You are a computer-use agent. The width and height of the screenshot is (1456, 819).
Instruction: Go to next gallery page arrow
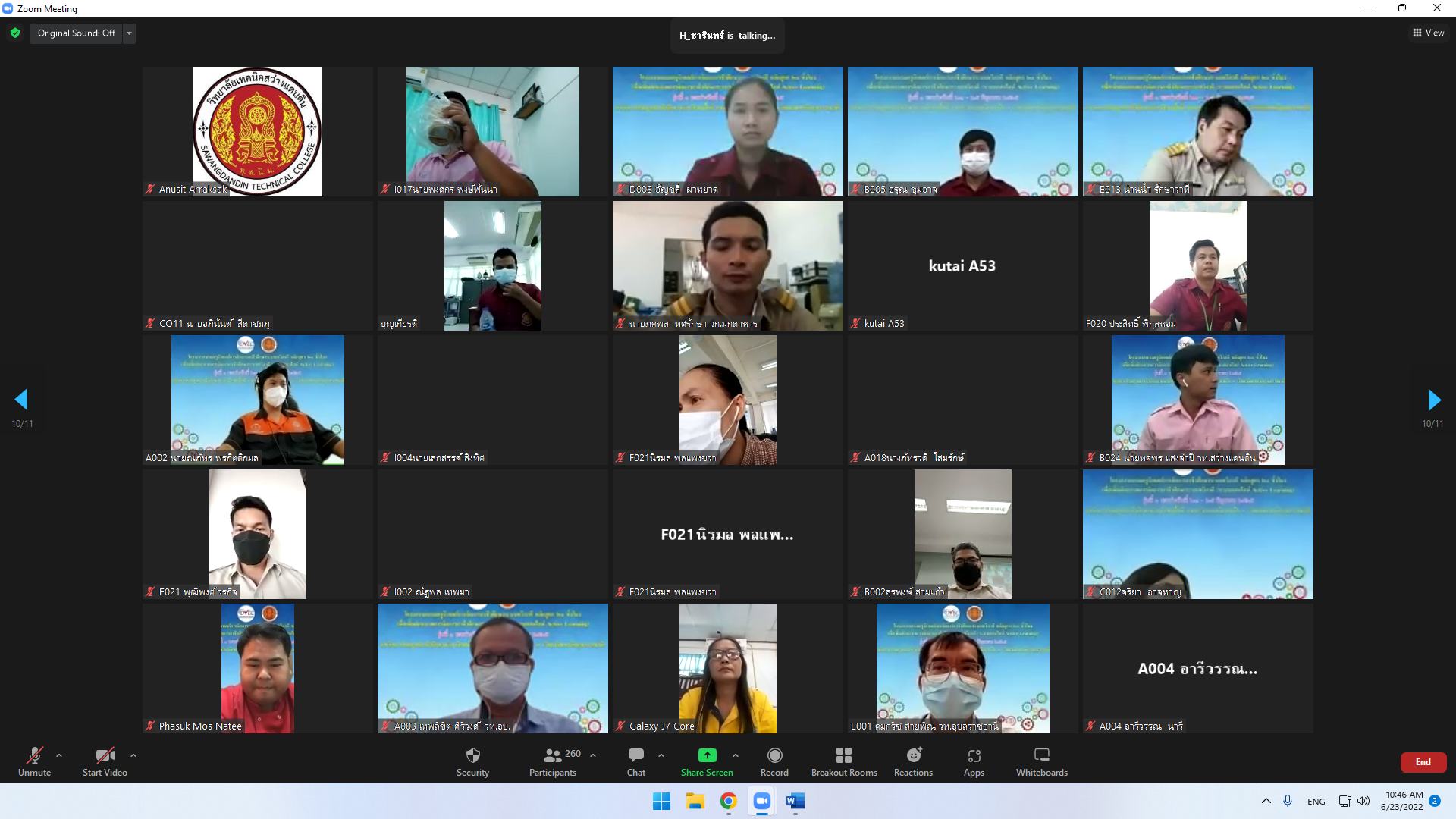pos(1433,400)
